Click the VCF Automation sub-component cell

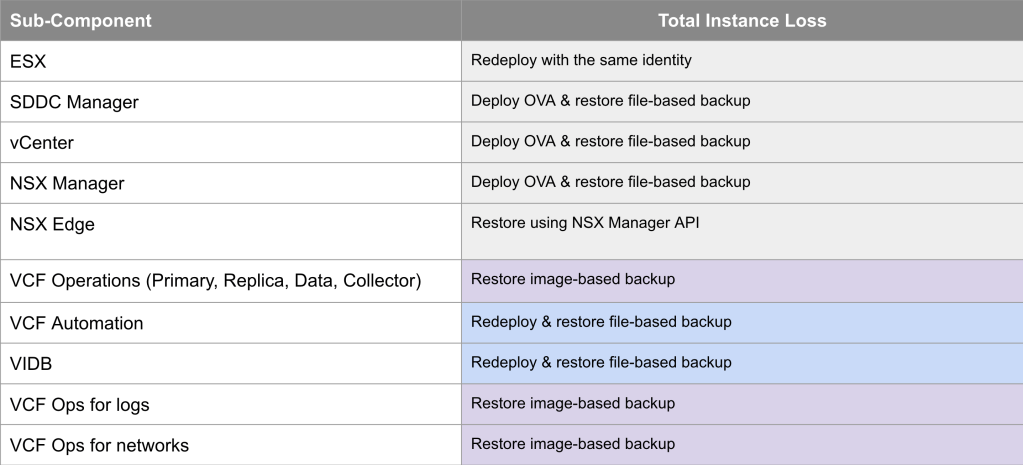click(76, 323)
